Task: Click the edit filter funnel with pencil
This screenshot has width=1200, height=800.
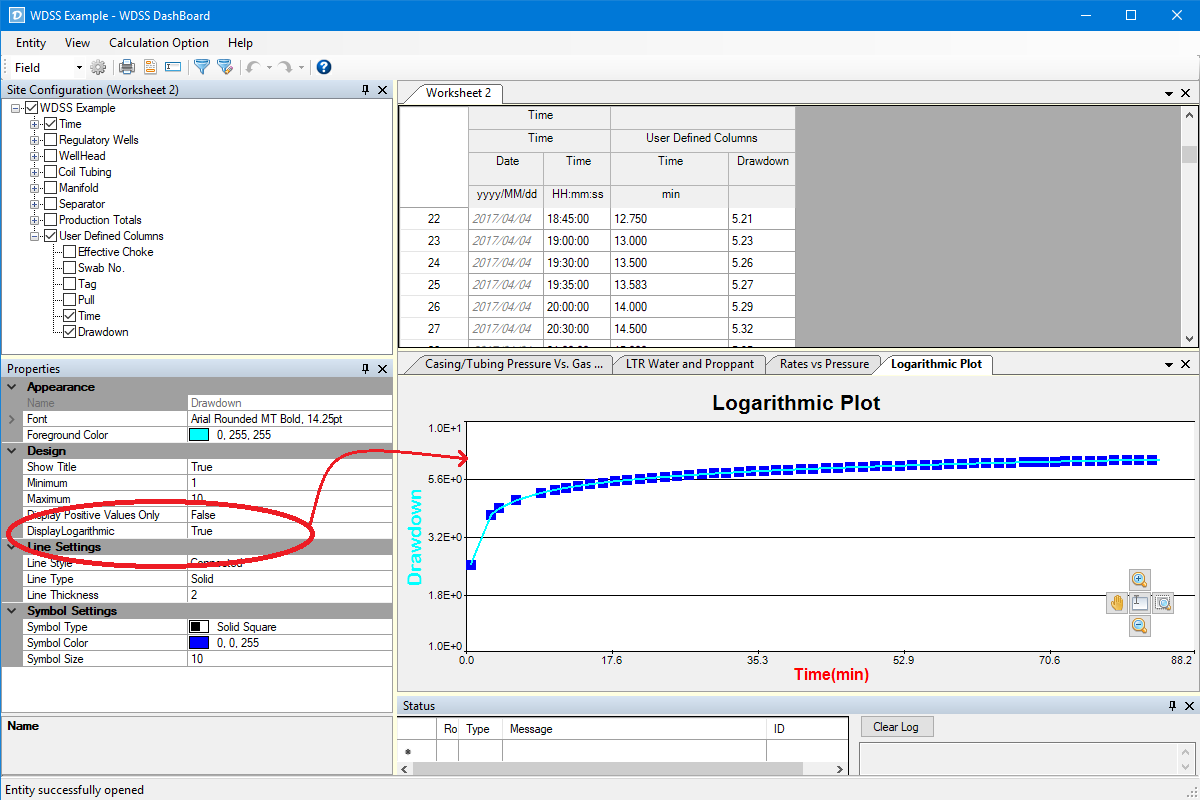Action: tap(225, 67)
